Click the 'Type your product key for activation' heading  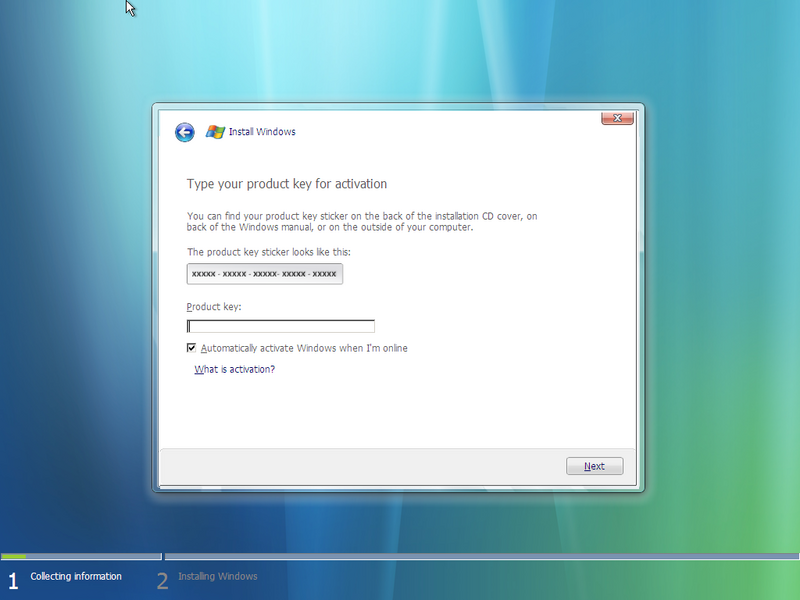[x=287, y=184]
